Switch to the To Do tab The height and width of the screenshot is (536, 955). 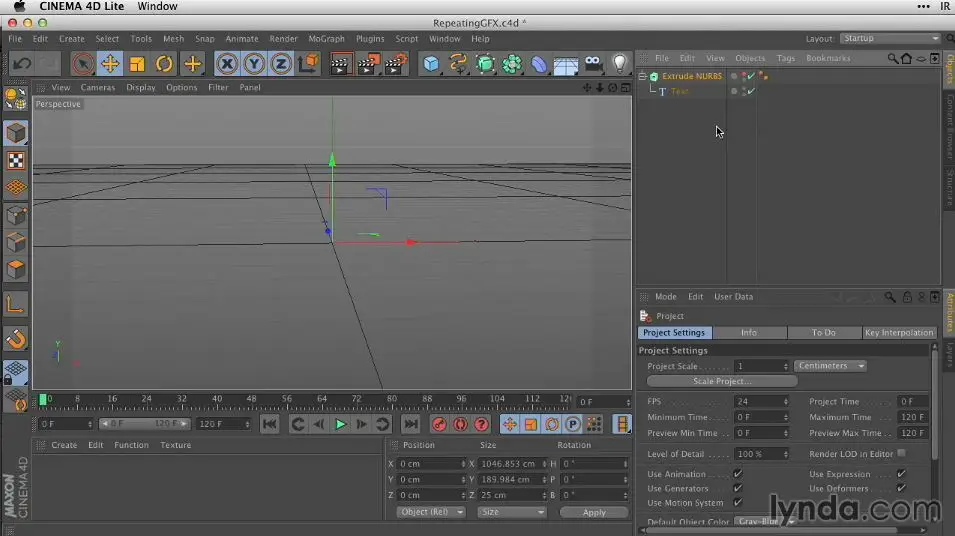823,333
